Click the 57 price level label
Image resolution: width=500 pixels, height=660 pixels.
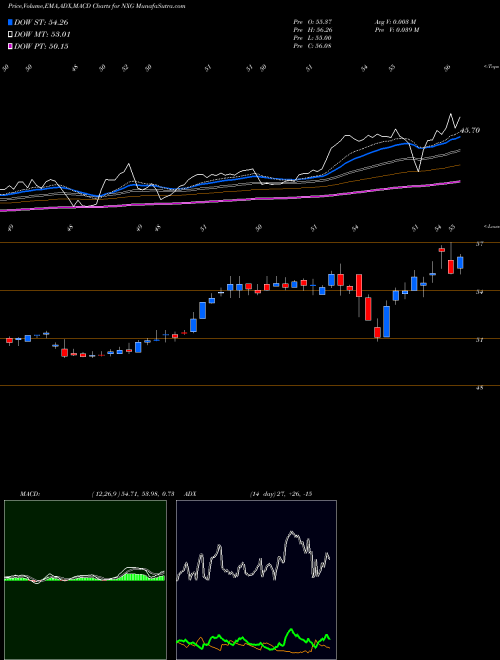(480, 244)
